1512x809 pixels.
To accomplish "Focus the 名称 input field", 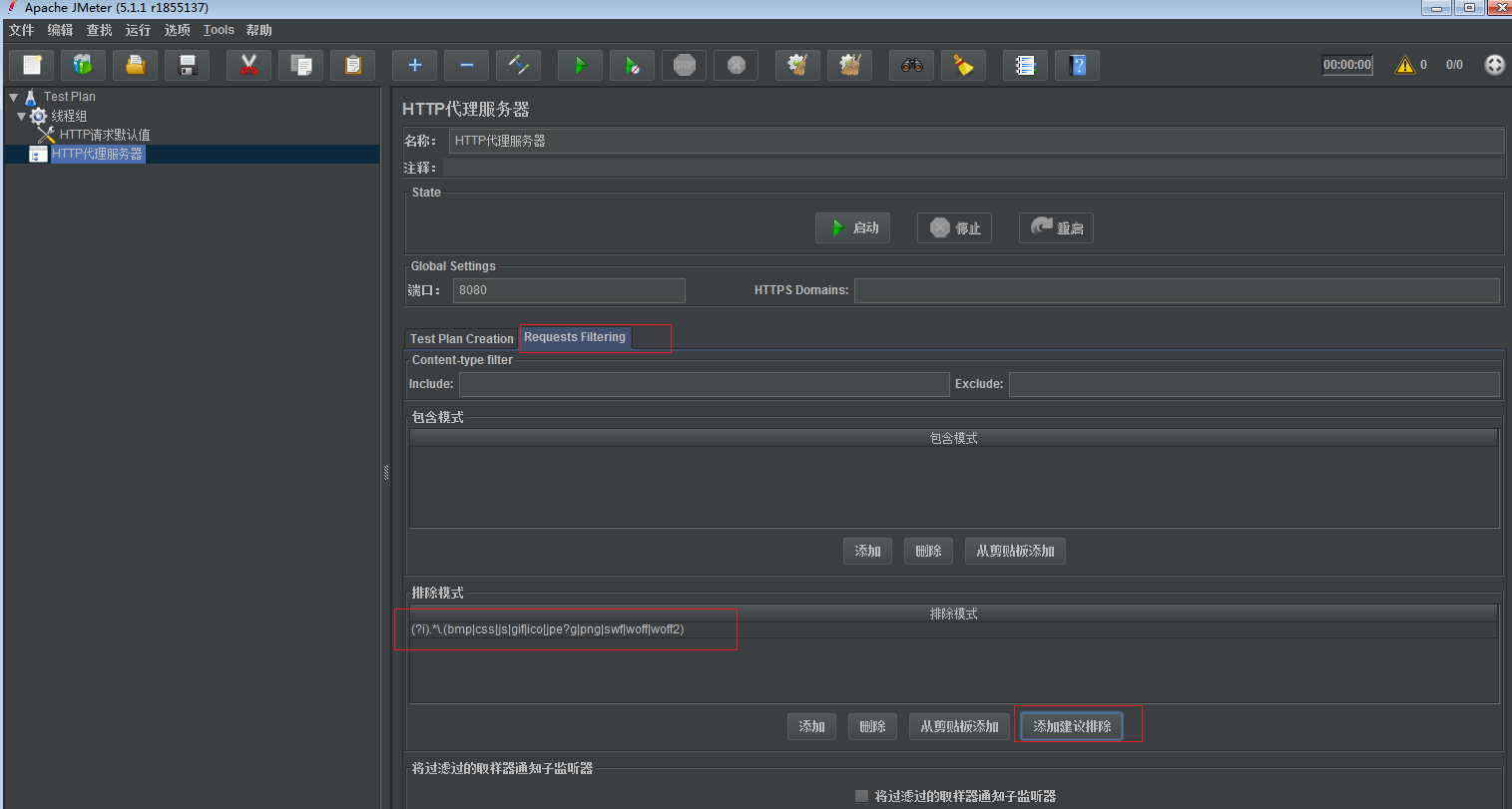I will pos(977,141).
